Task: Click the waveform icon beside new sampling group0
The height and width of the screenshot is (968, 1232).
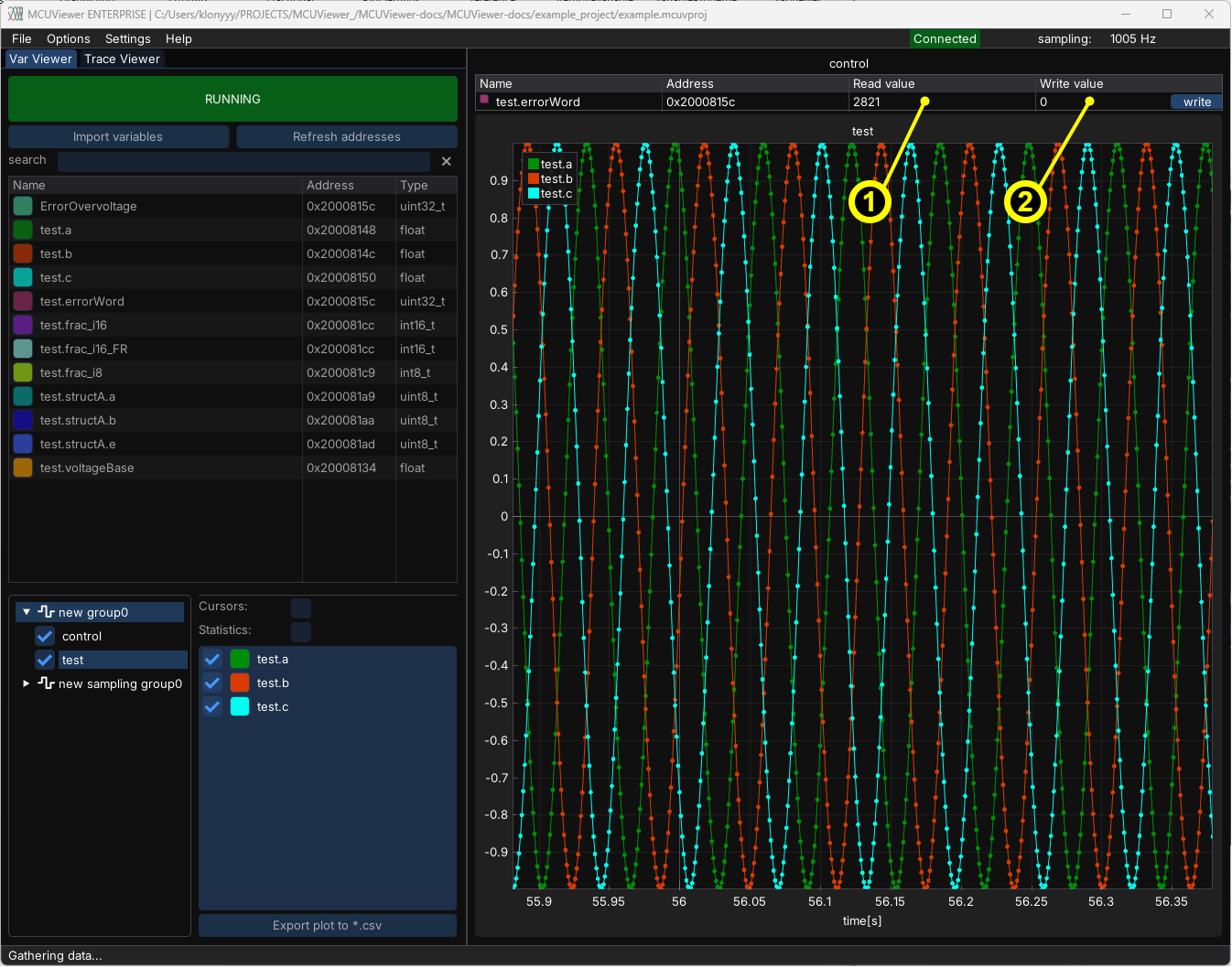Action: point(46,683)
